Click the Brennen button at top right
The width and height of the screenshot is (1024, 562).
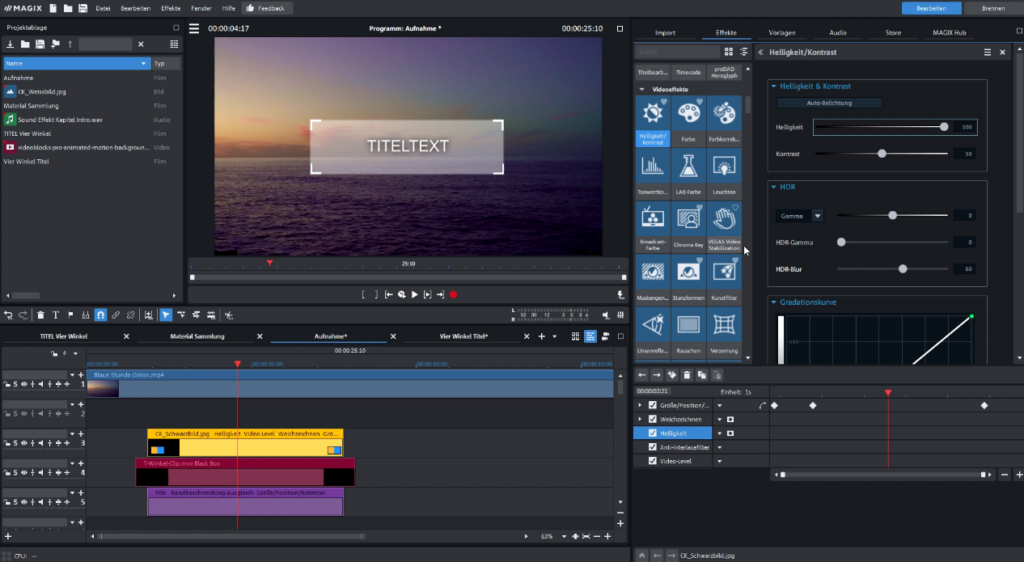(993, 8)
